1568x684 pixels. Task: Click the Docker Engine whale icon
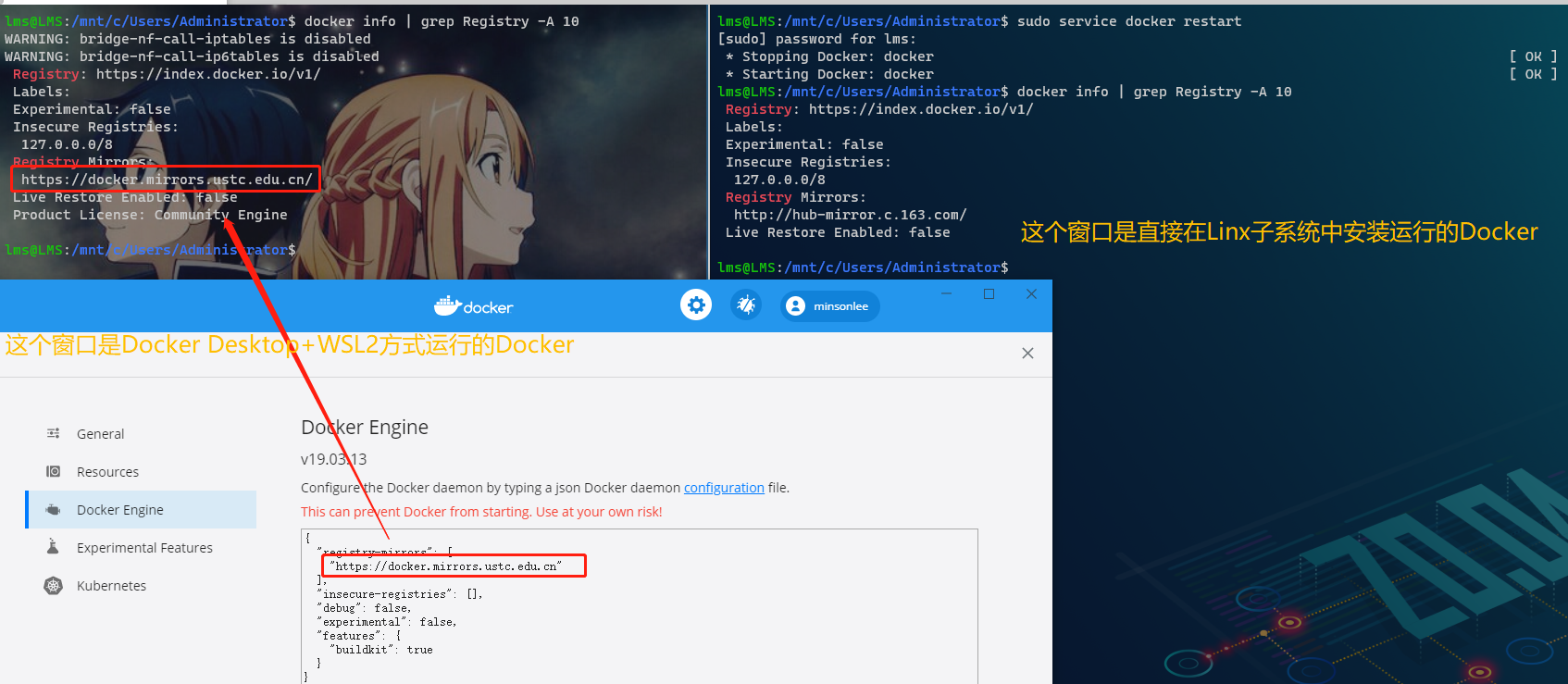(54, 509)
